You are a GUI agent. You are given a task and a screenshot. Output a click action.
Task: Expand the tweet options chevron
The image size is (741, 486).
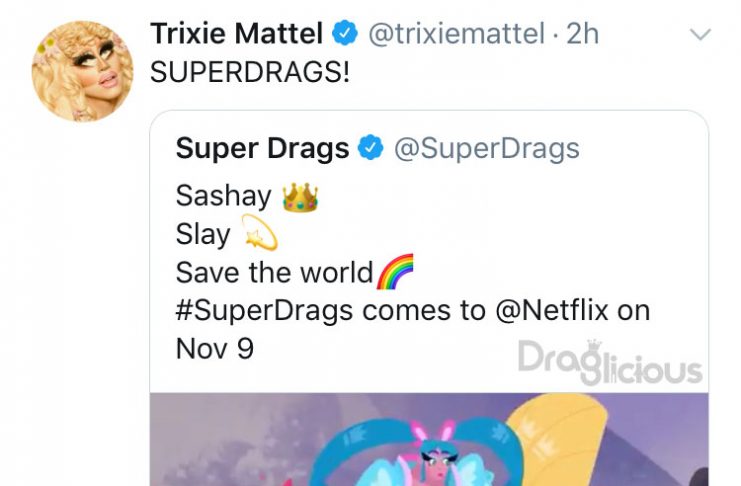tap(700, 35)
